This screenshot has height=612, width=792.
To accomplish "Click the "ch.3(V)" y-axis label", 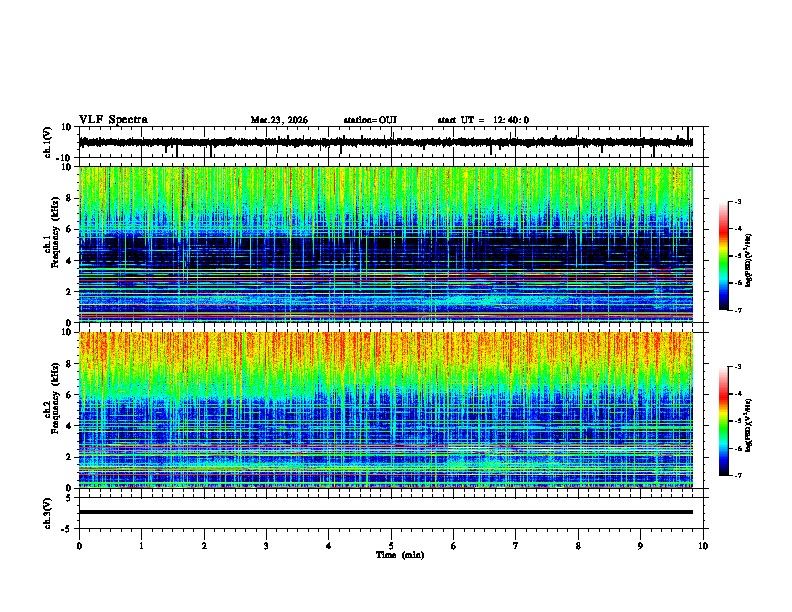I will pyautogui.click(x=48, y=513).
